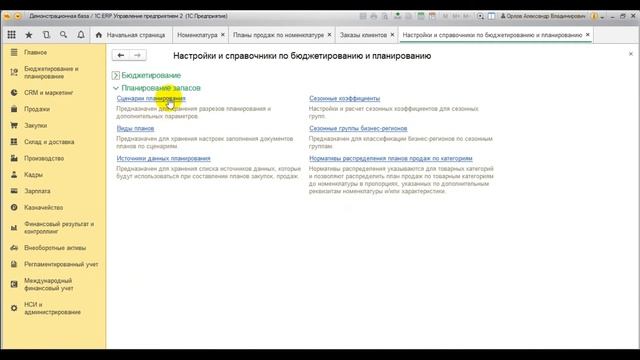Image resolution: width=640 pixels, height=360 pixels.
Task: Click the Казначейство sidebar icon
Action: coord(14,207)
